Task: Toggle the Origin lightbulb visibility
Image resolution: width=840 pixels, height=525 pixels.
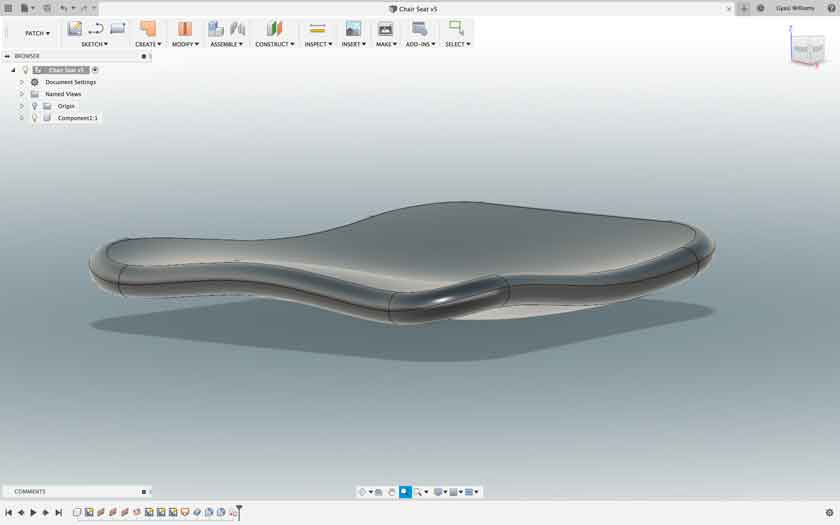Action: [x=35, y=106]
